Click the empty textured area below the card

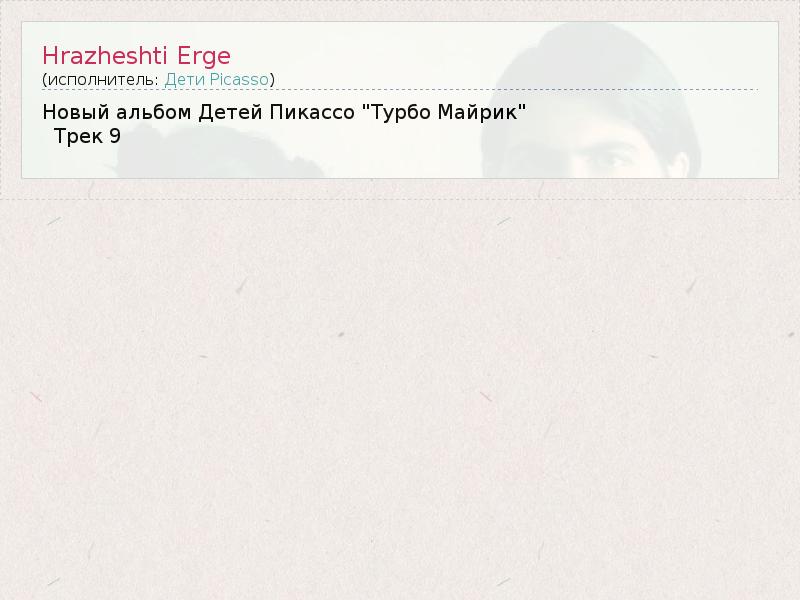pos(400,398)
